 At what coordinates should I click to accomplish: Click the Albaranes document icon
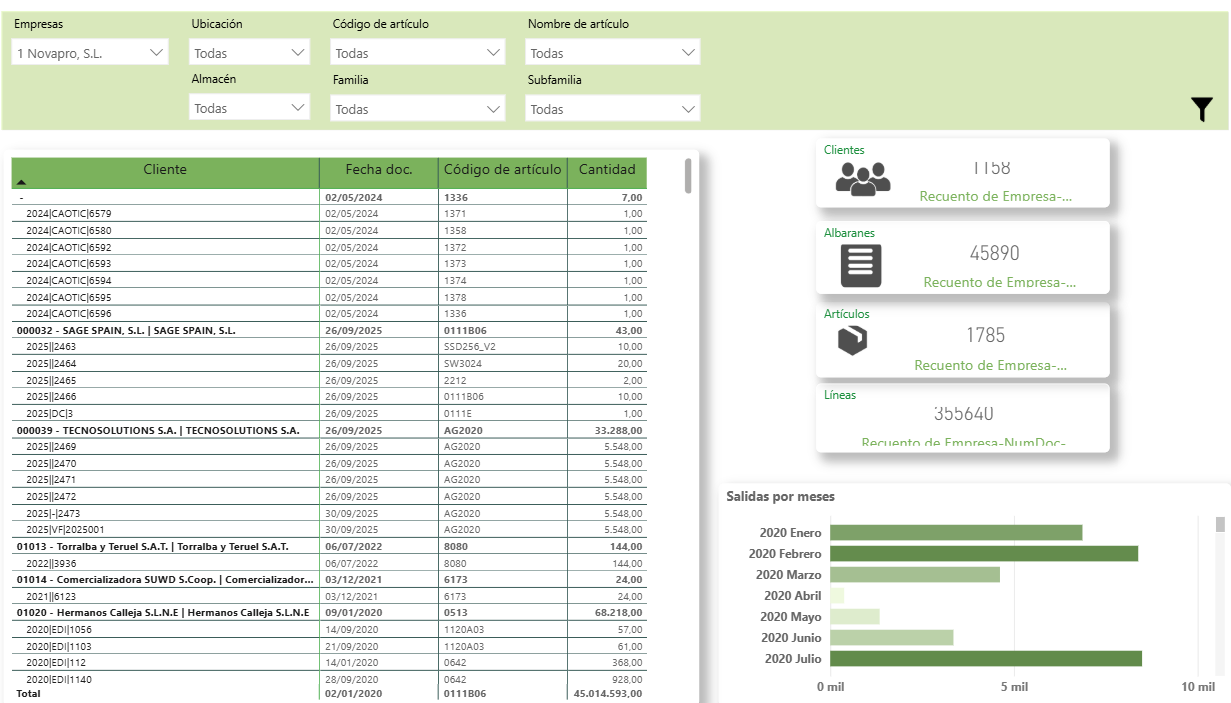tap(861, 265)
